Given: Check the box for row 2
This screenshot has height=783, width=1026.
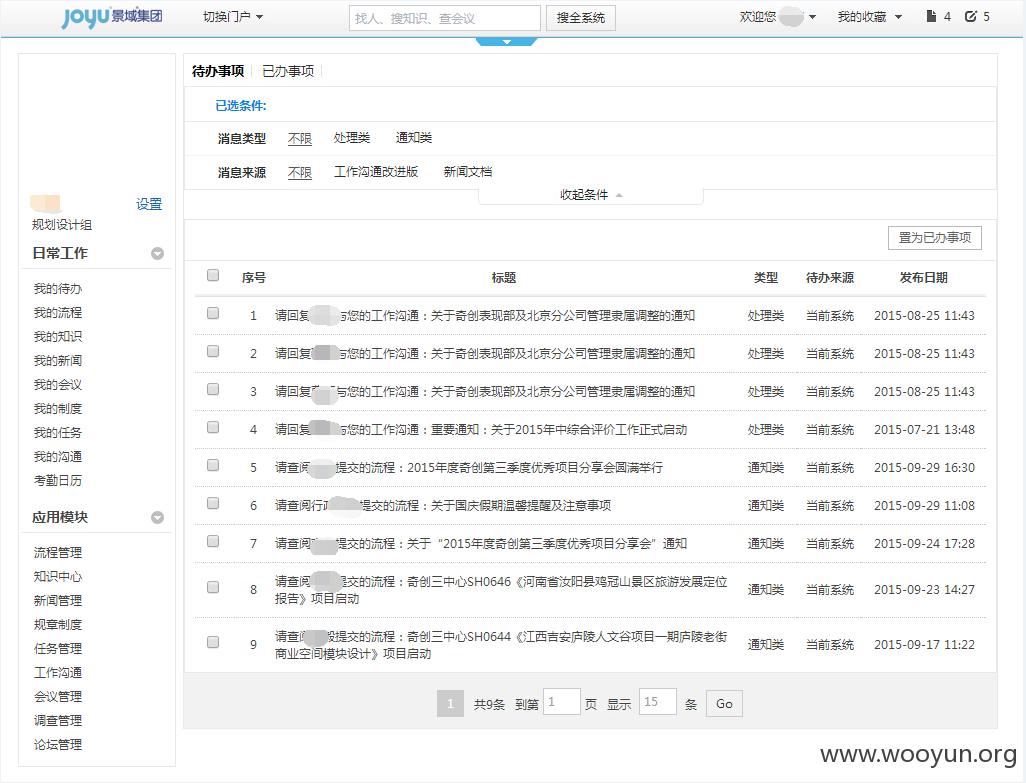Looking at the screenshot, I should tap(213, 351).
